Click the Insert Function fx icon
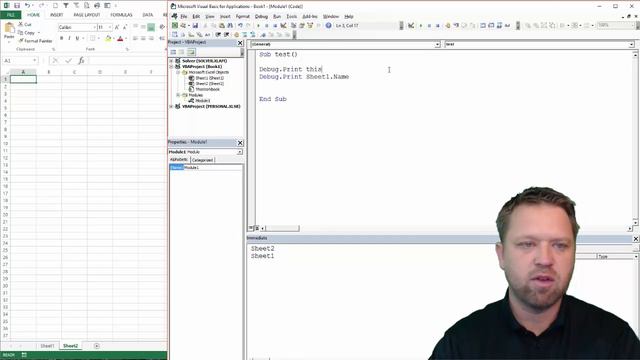 coord(81,60)
